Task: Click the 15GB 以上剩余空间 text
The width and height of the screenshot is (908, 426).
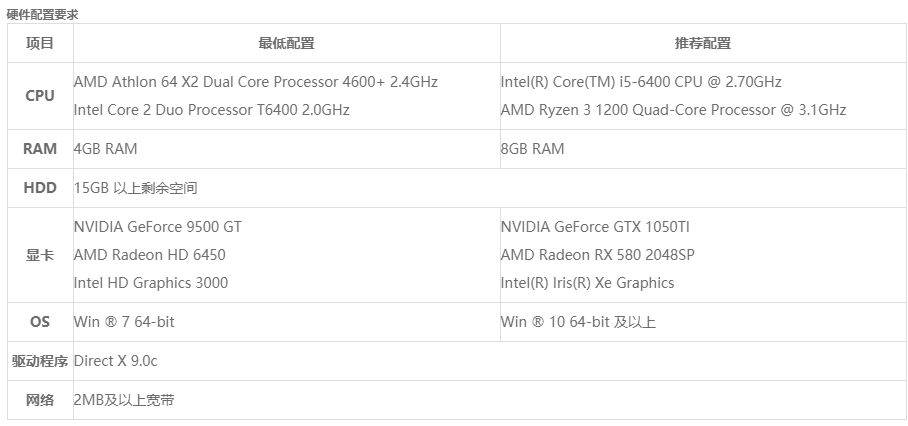Action: (136, 187)
